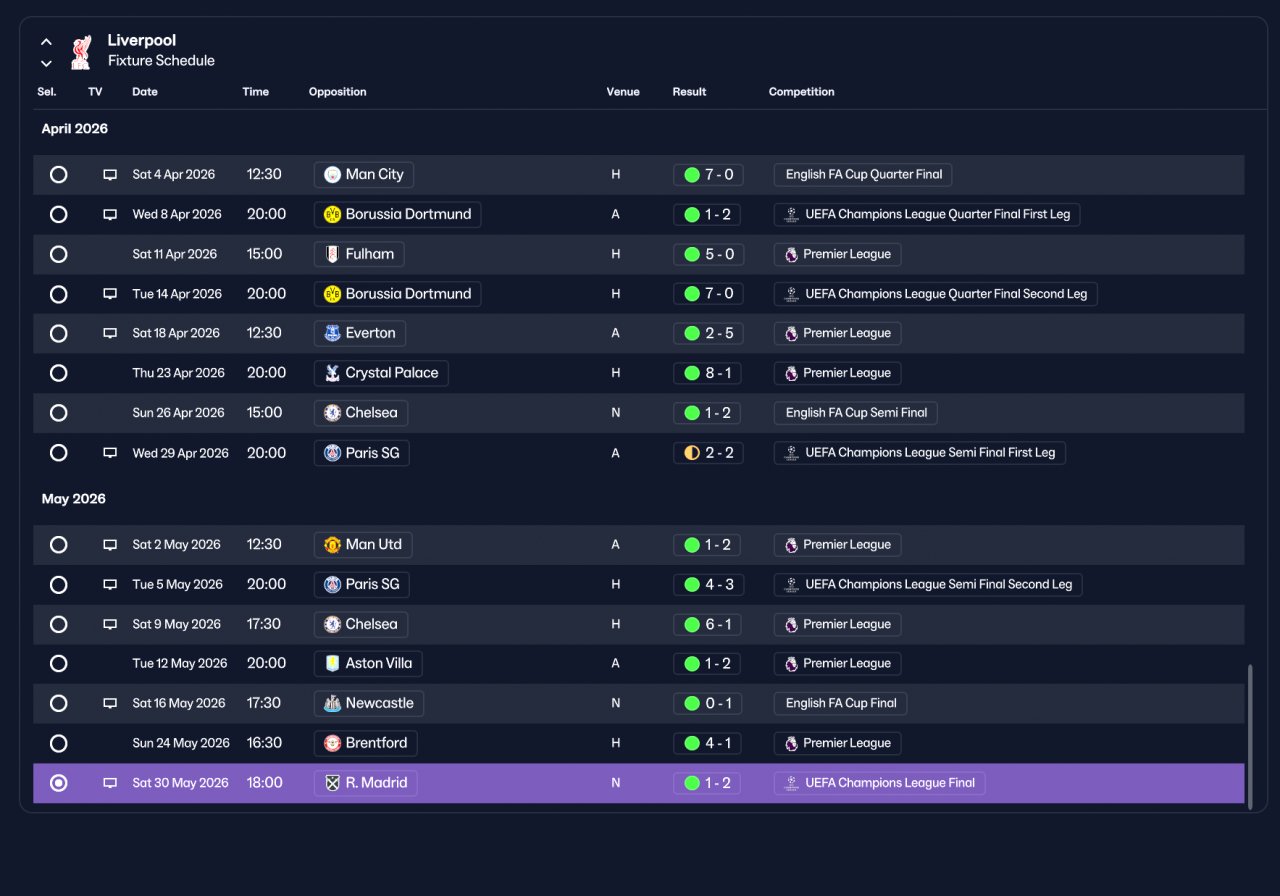Sort by the Competition column header
This screenshot has height=896, width=1280.
click(801, 92)
